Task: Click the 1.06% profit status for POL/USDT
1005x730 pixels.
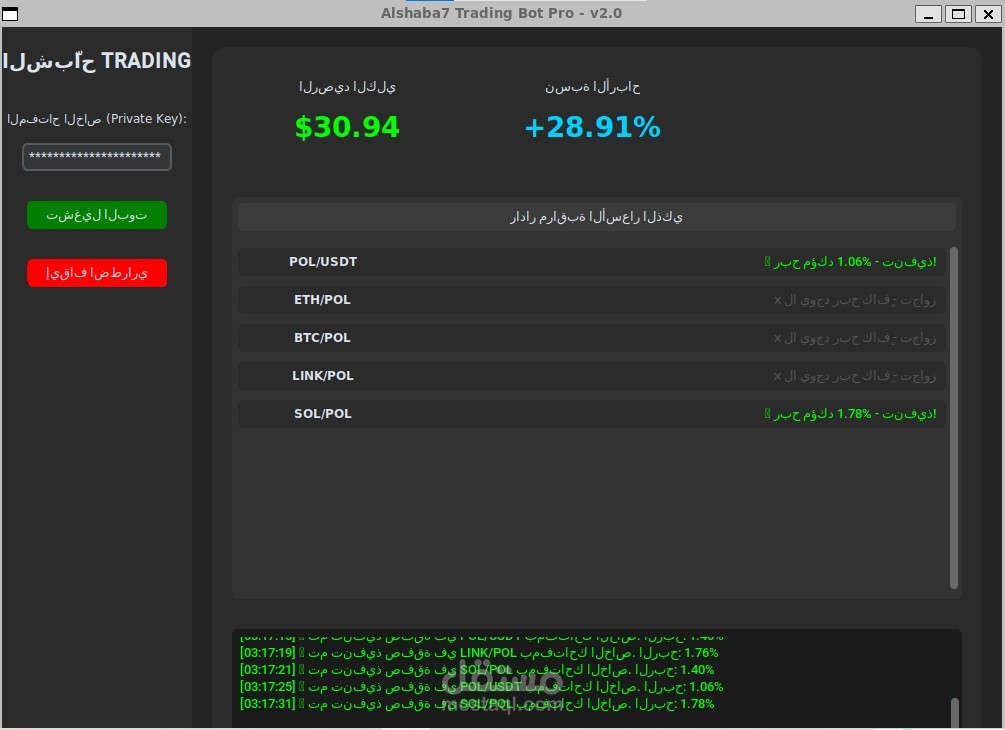Action: pyautogui.click(x=850, y=261)
